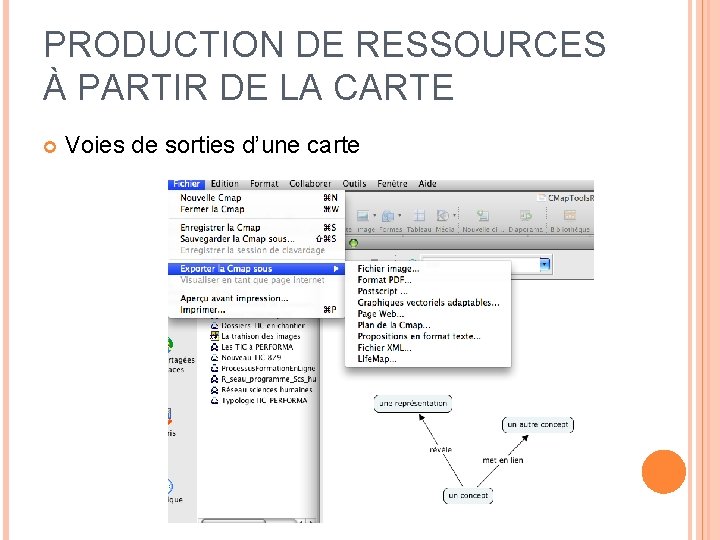Select Typologie TIC PERFORMA item

pos(264,400)
